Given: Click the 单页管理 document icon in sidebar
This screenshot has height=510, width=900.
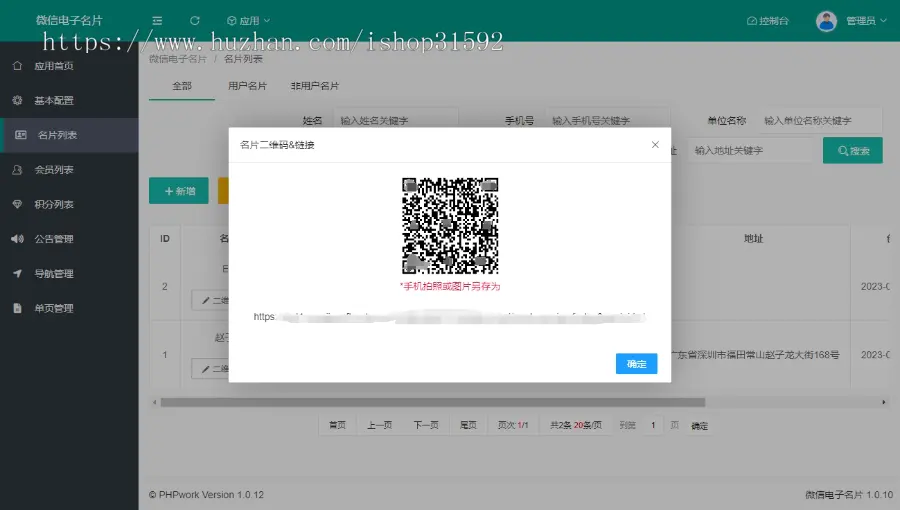Looking at the screenshot, I should pyautogui.click(x=17, y=308).
